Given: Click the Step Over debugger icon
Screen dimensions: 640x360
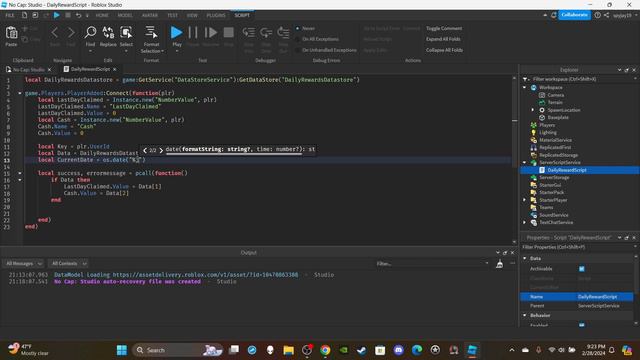Looking at the screenshot, I should pos(266,33).
